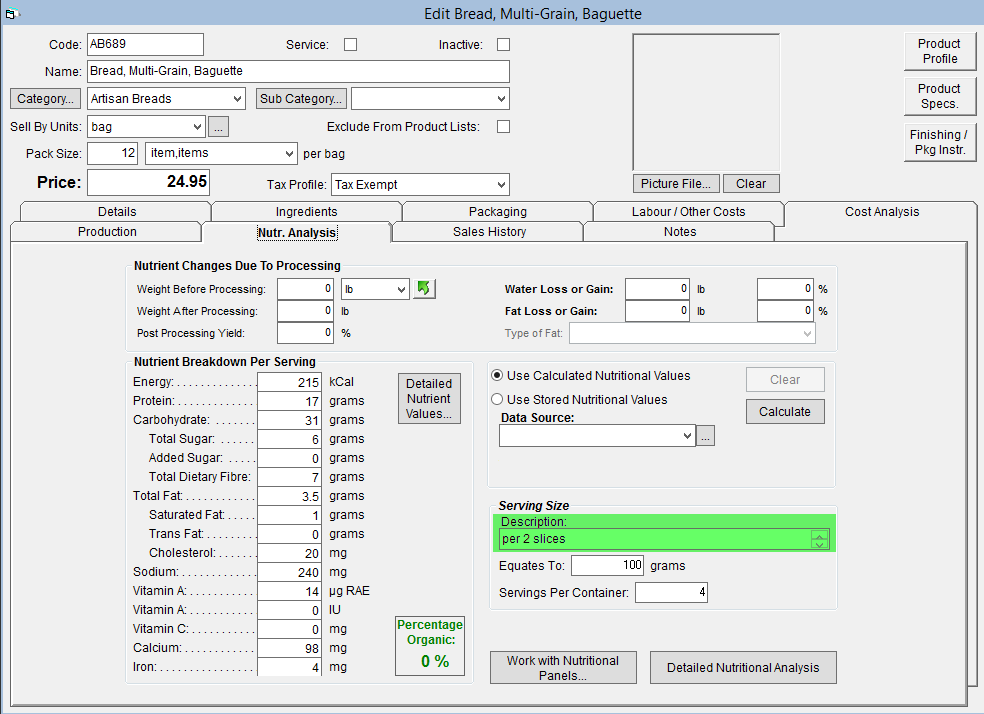Click the green weight unit convert icon

[424, 289]
